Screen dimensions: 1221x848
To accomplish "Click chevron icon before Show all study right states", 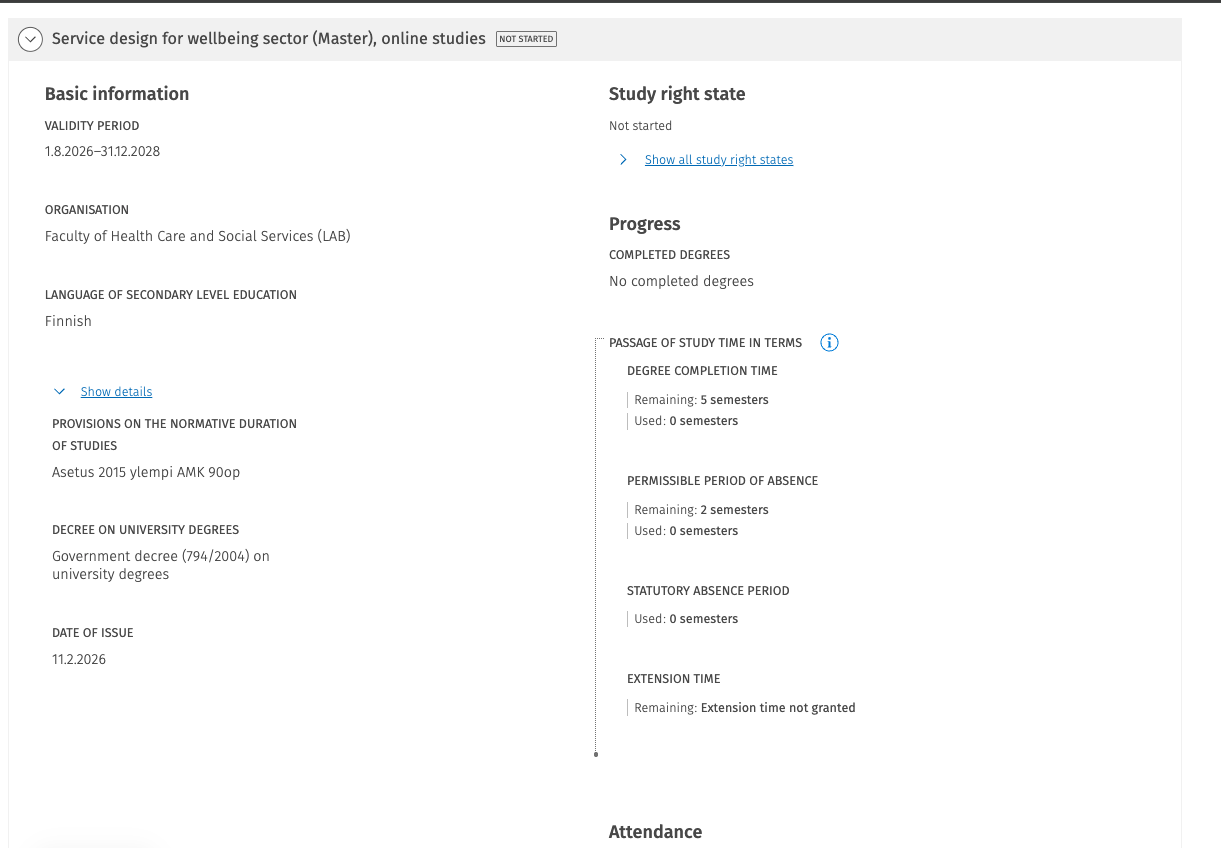I will (x=623, y=160).
